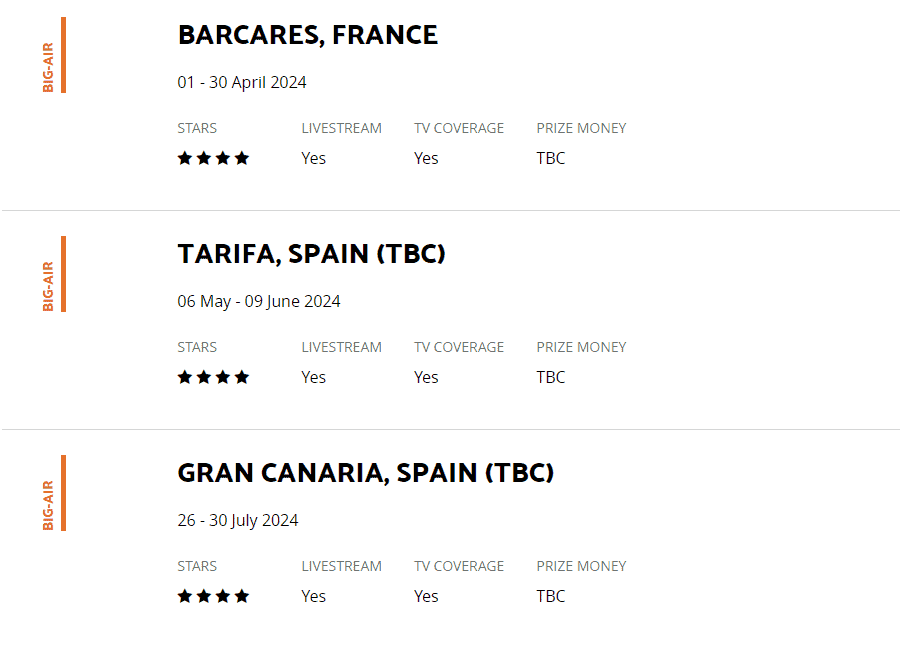The image size is (900, 659).
Task: Click the Stars label under Barcares
Action: coord(197,128)
